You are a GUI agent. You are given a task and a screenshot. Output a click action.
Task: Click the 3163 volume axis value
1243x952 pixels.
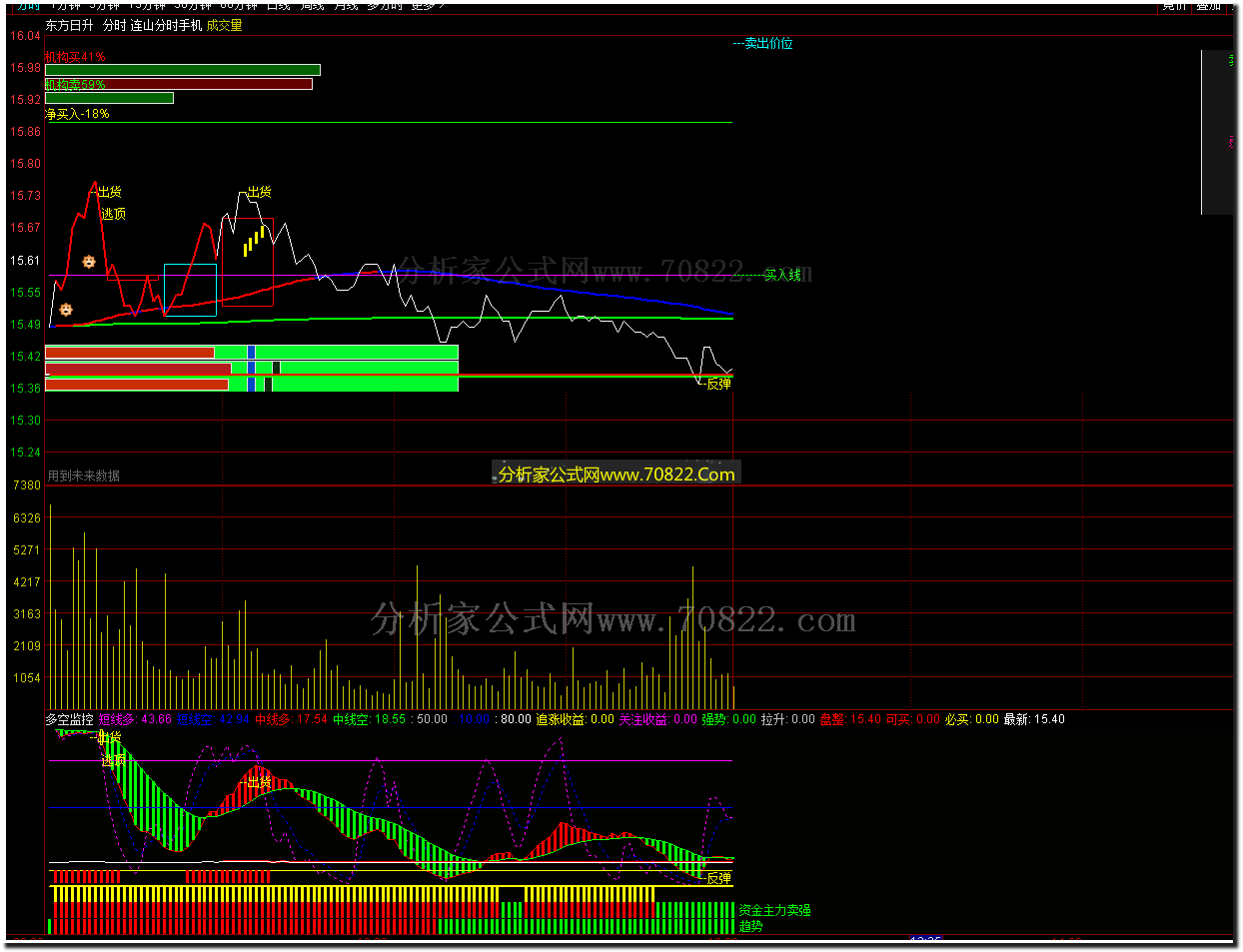(27, 614)
